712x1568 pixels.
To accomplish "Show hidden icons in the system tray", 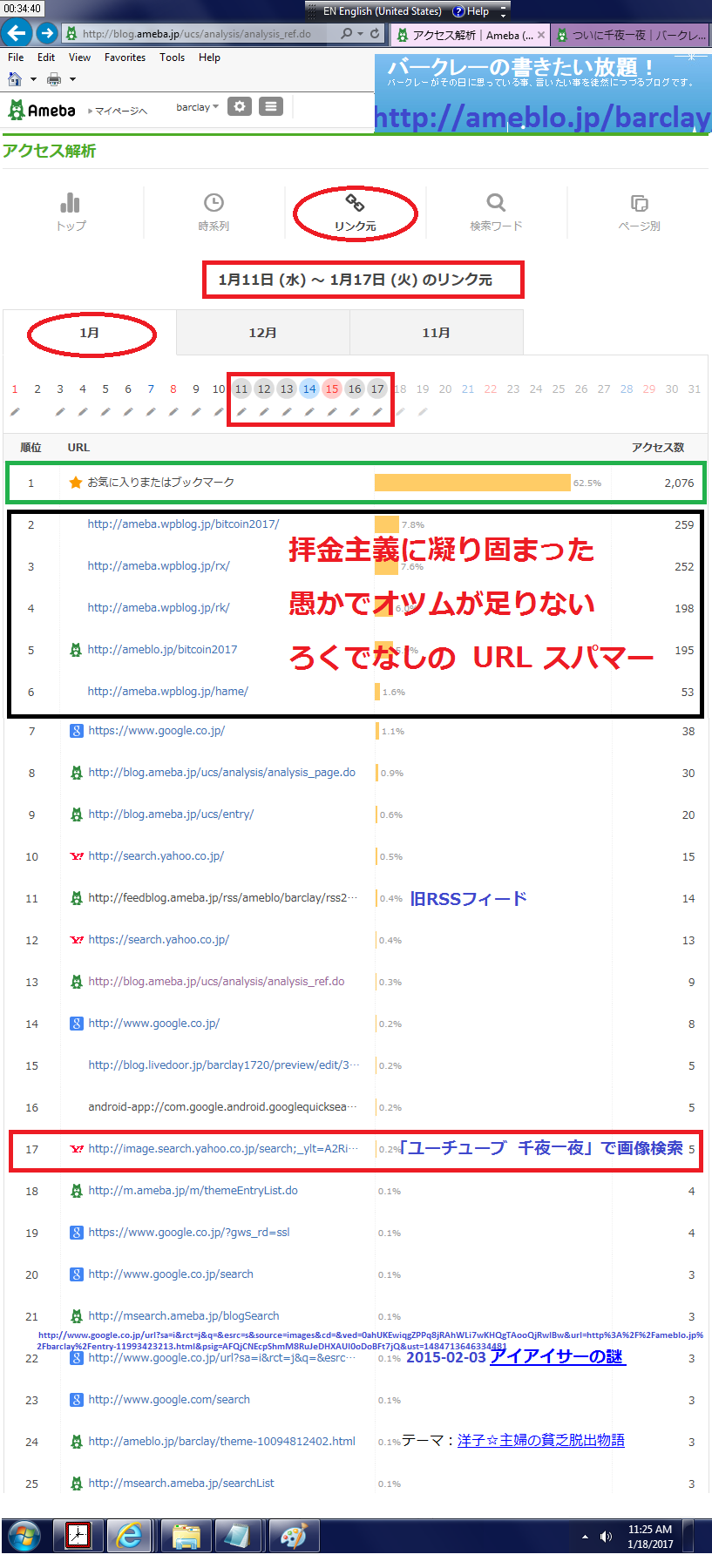I will pyautogui.click(x=585, y=1537).
